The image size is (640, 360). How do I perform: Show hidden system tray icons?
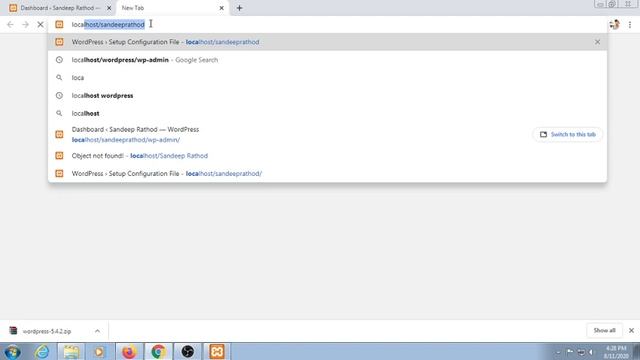click(558, 352)
